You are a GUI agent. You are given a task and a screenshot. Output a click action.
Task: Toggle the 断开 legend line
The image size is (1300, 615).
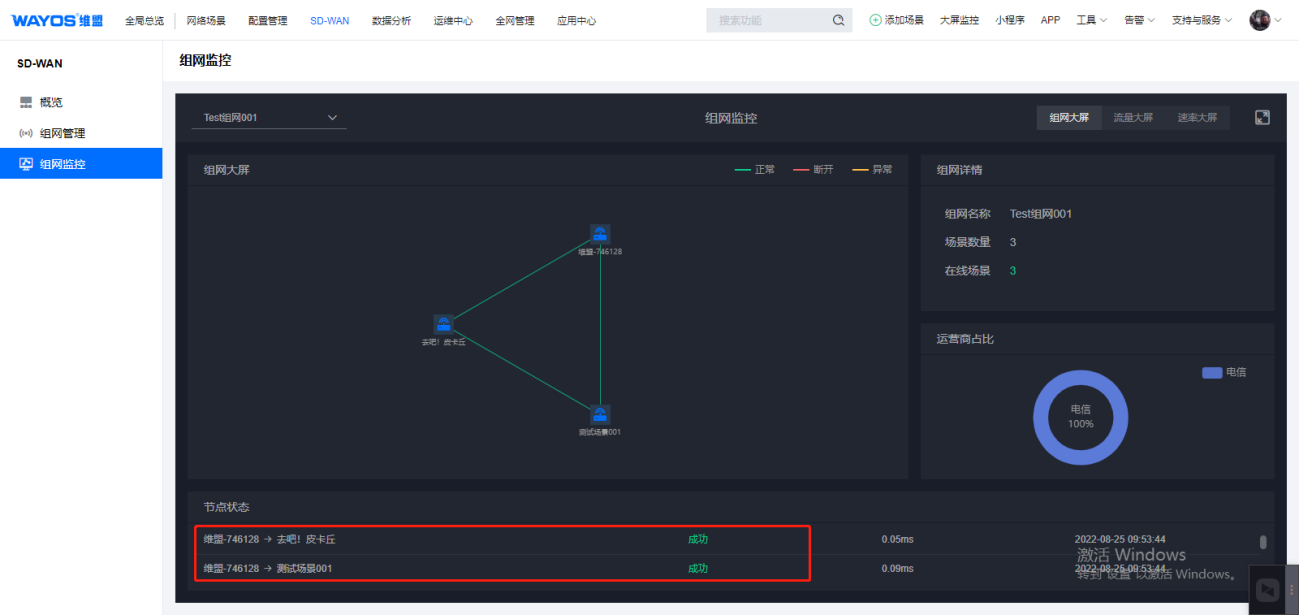pos(801,170)
